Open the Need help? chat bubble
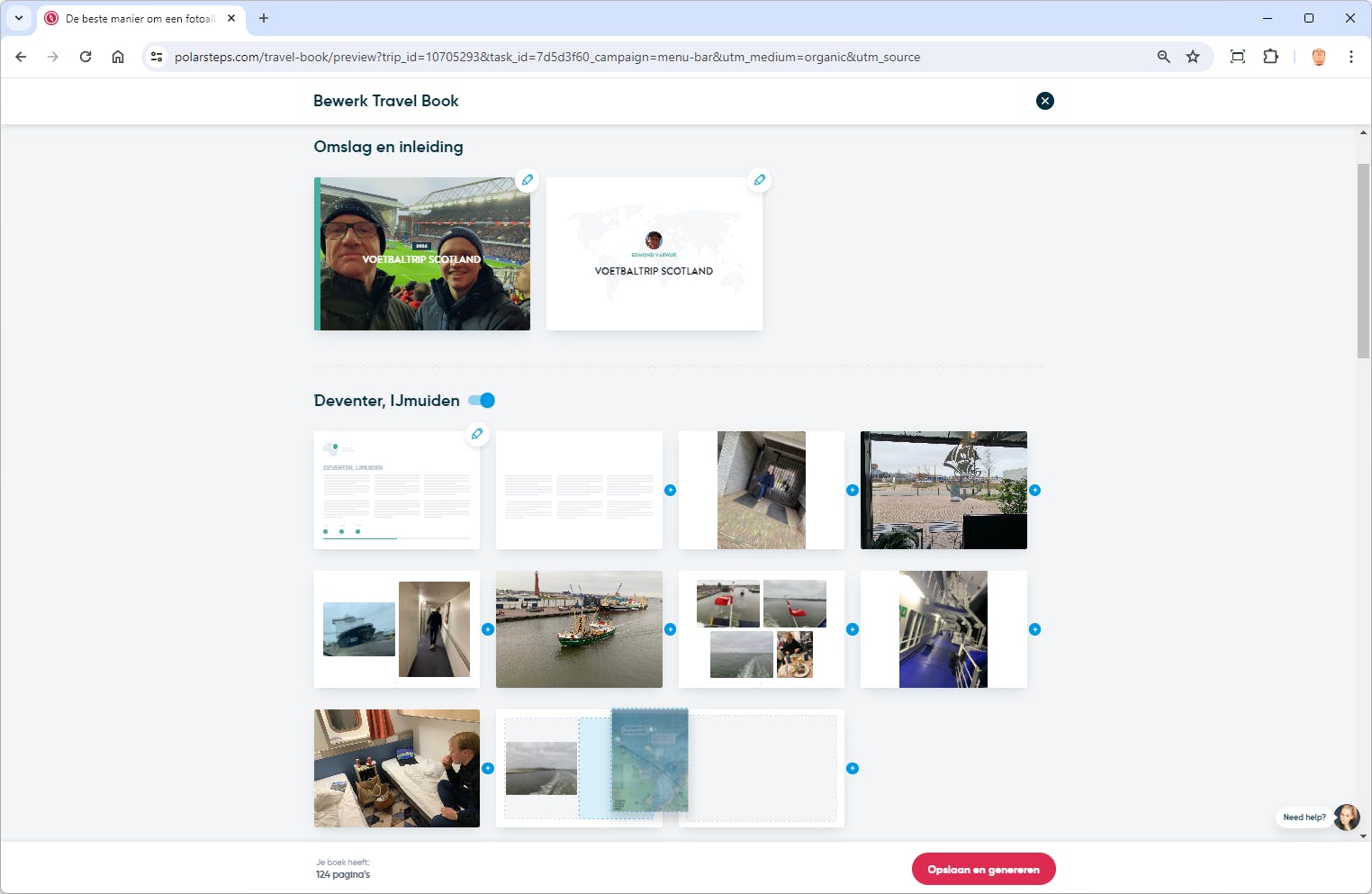The height and width of the screenshot is (894, 1372). tap(1304, 817)
